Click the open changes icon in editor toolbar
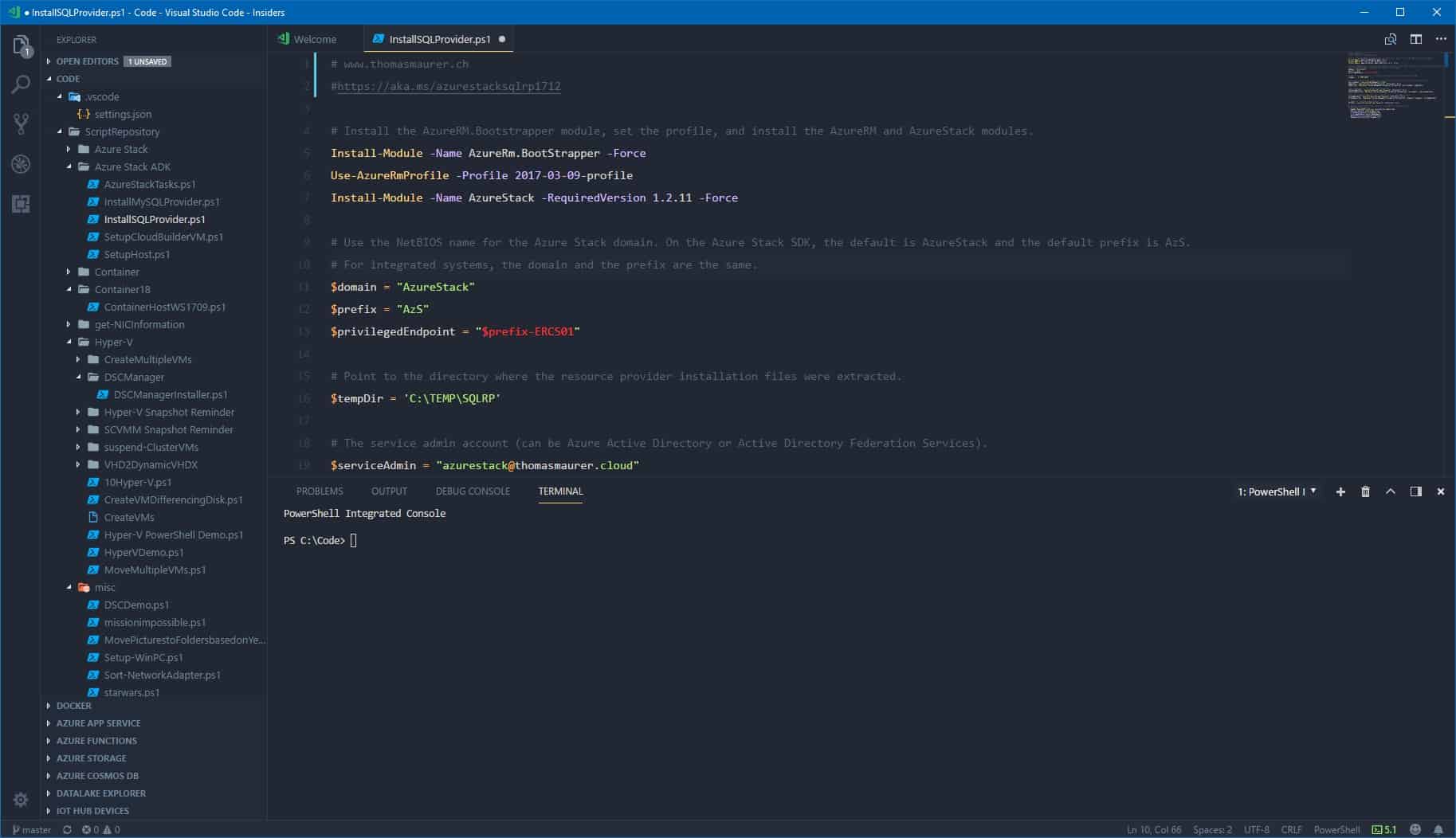1456x838 pixels. click(1391, 39)
